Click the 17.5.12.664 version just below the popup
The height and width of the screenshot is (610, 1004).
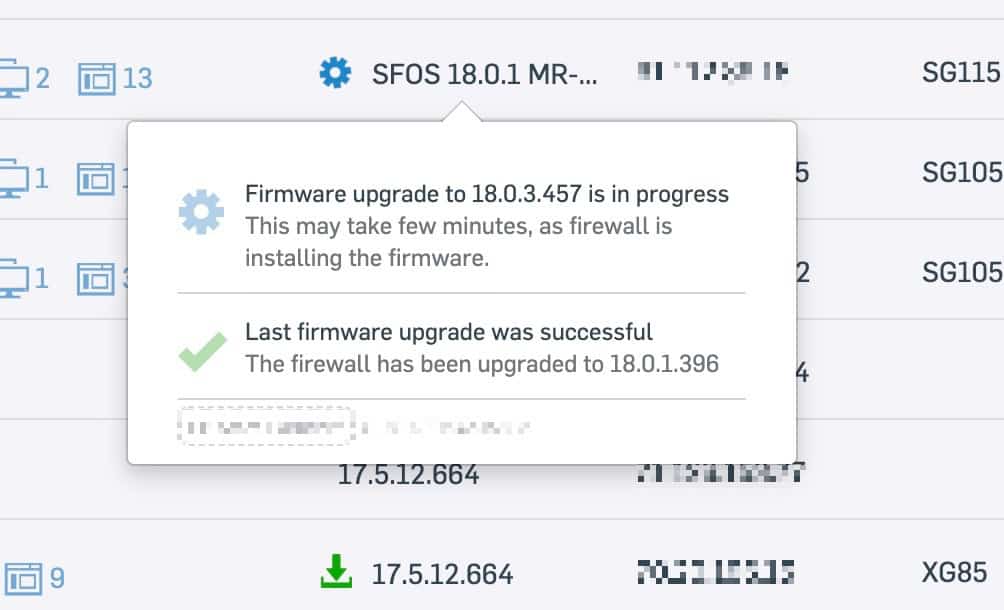coord(408,475)
